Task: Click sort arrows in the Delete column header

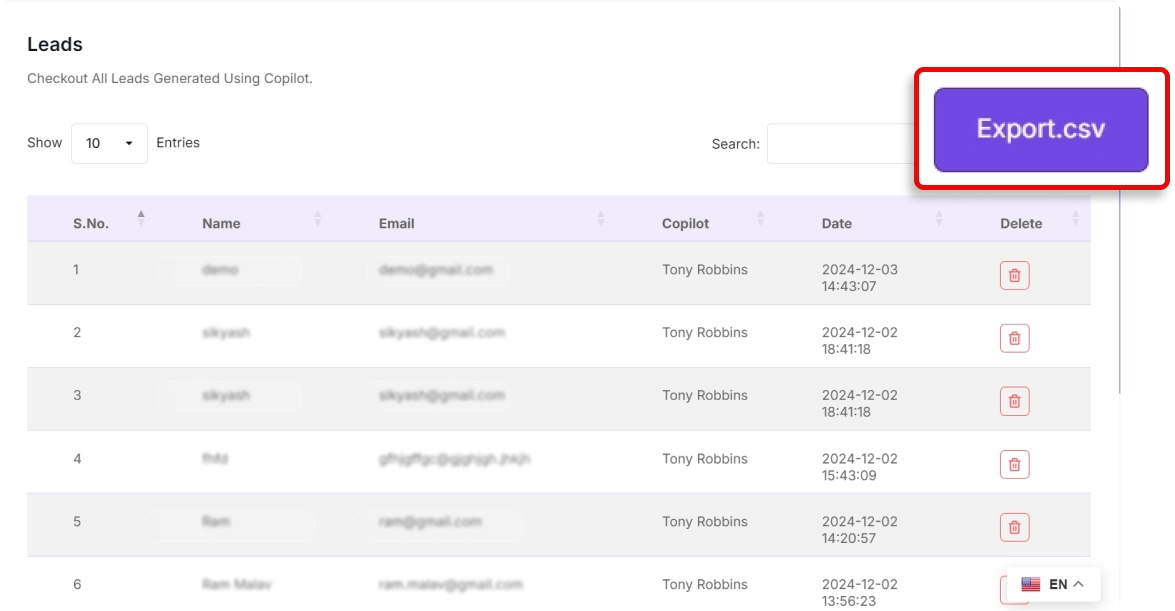Action: click(x=1075, y=218)
